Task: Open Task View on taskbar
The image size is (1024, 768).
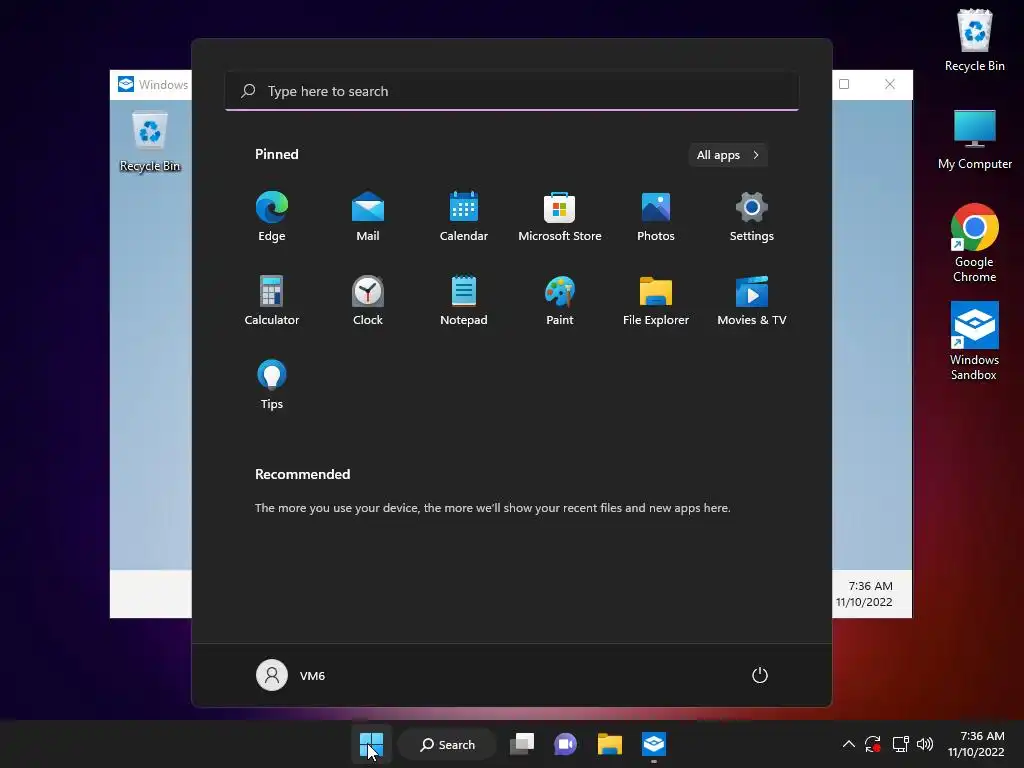Action: [x=522, y=744]
